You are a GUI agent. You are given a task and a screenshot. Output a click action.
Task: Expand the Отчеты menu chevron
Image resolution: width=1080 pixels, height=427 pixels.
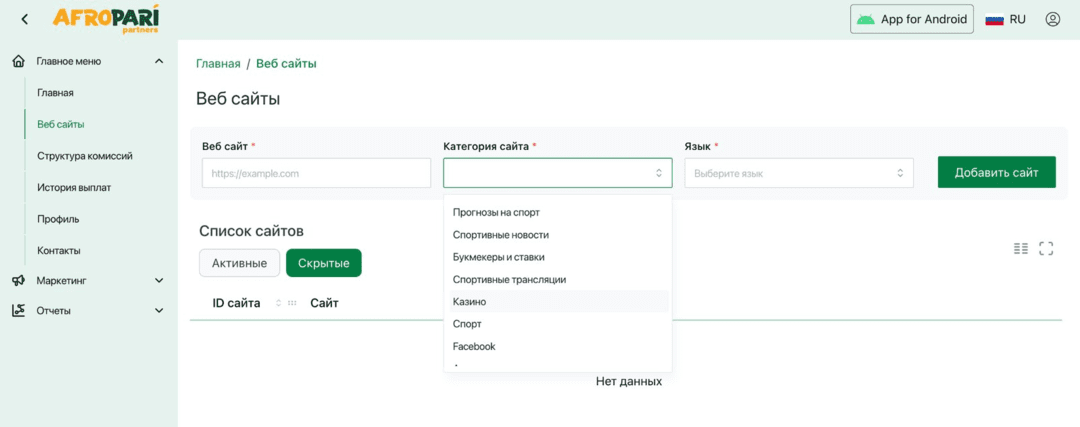click(x=159, y=311)
